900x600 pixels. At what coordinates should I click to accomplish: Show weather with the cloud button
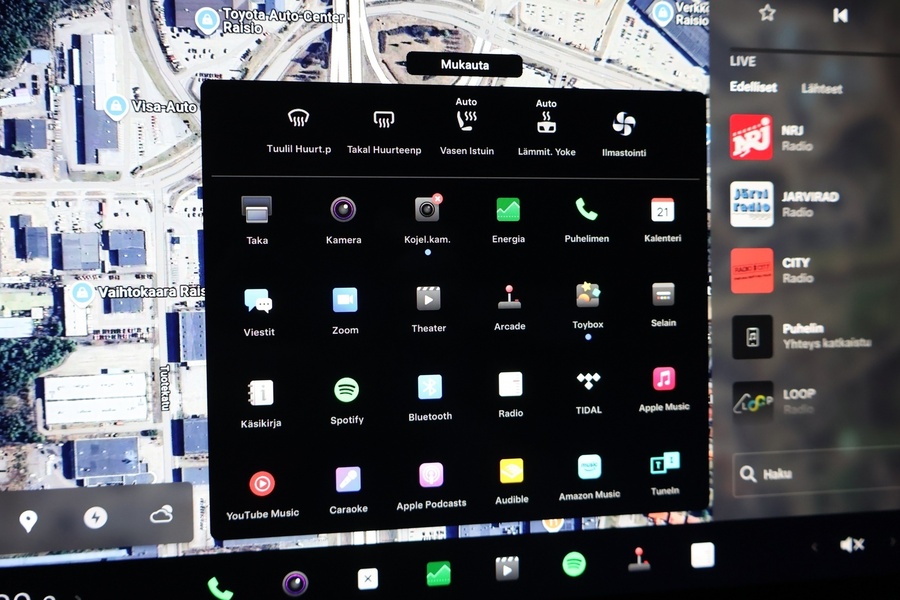tap(161, 514)
